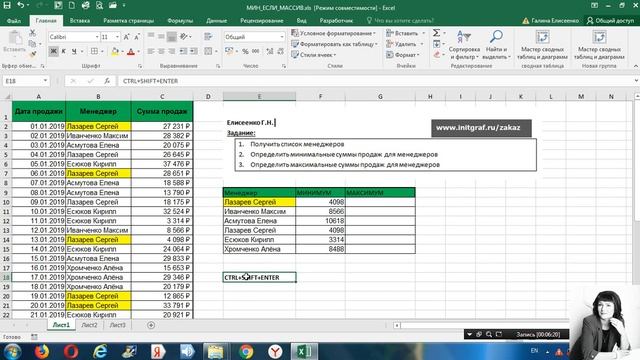Open Conditional Formatting (Условное форматирование)
This screenshot has width=640, height=360.
point(333,33)
